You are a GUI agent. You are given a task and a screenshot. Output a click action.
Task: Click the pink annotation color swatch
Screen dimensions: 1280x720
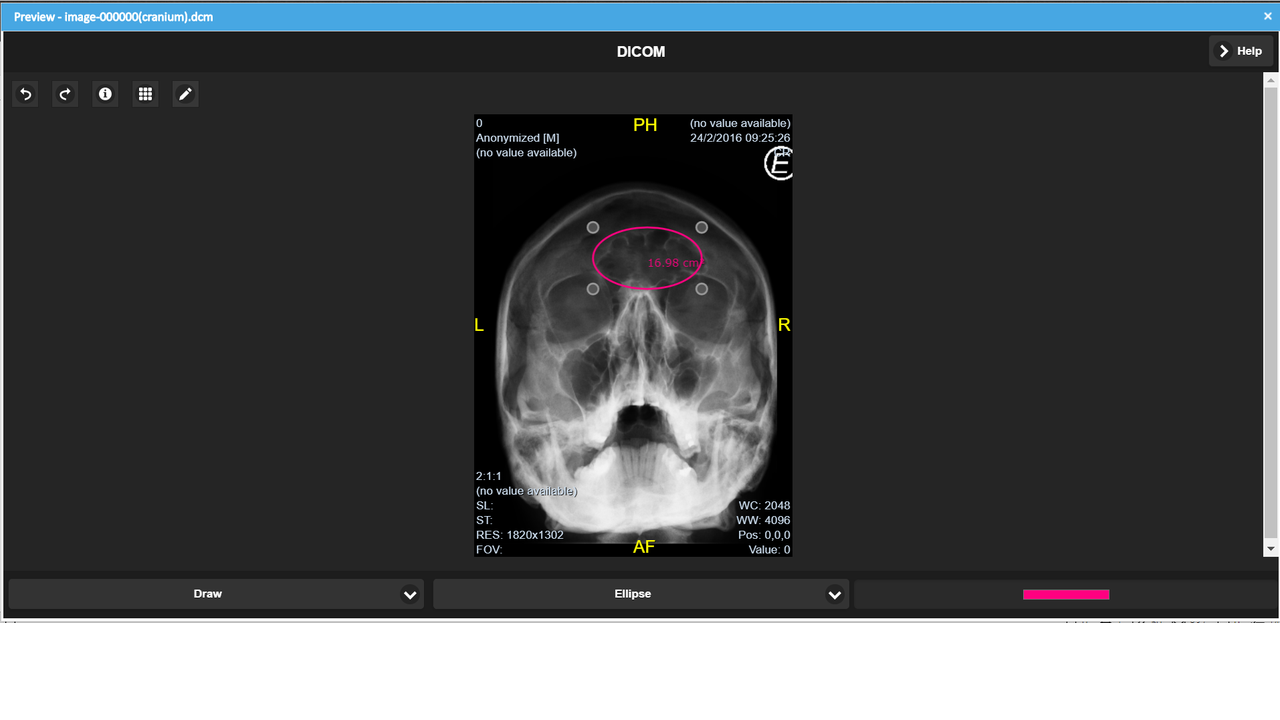1066,593
